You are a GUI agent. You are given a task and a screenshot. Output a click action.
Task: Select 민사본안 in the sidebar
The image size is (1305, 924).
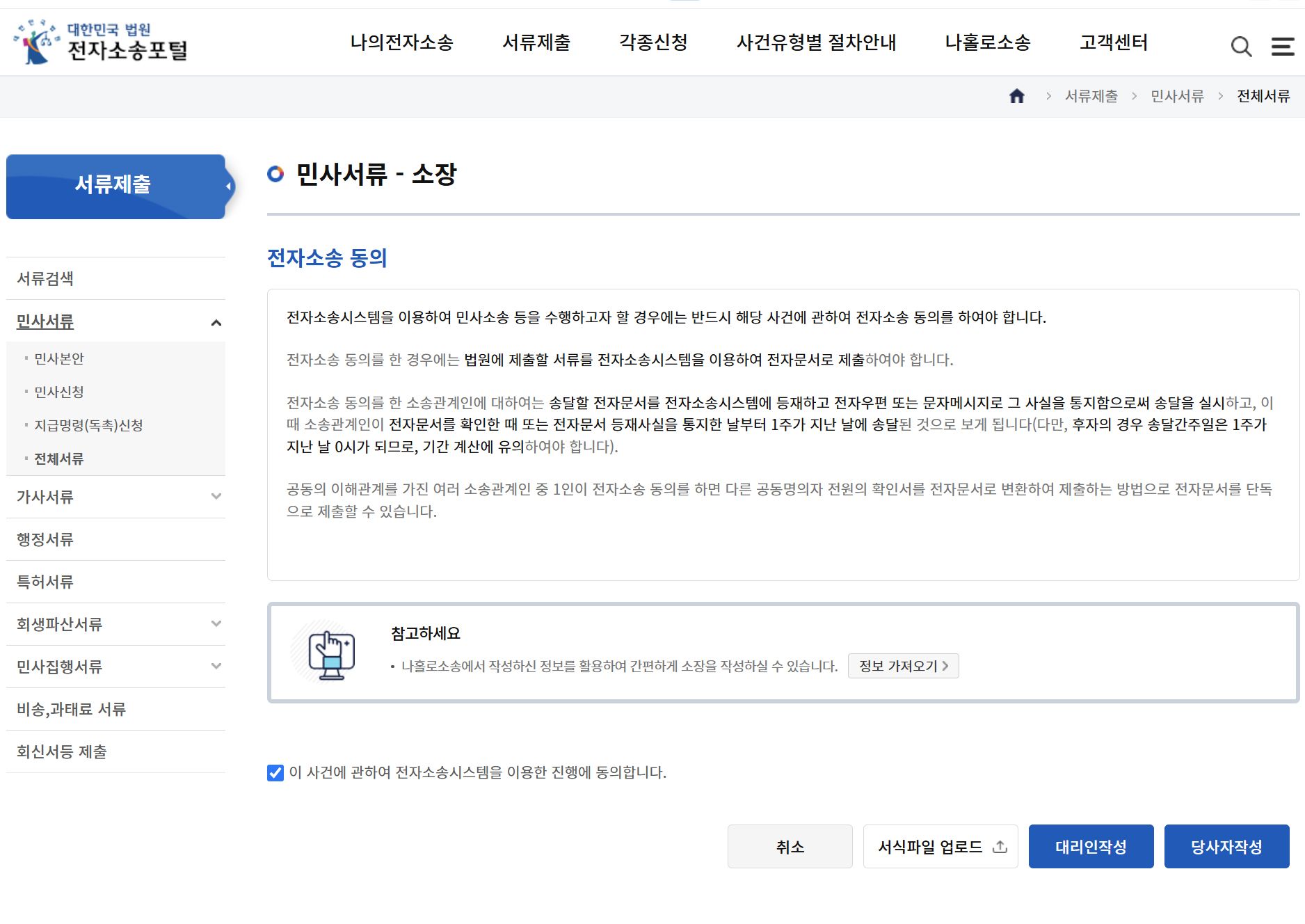(59, 358)
